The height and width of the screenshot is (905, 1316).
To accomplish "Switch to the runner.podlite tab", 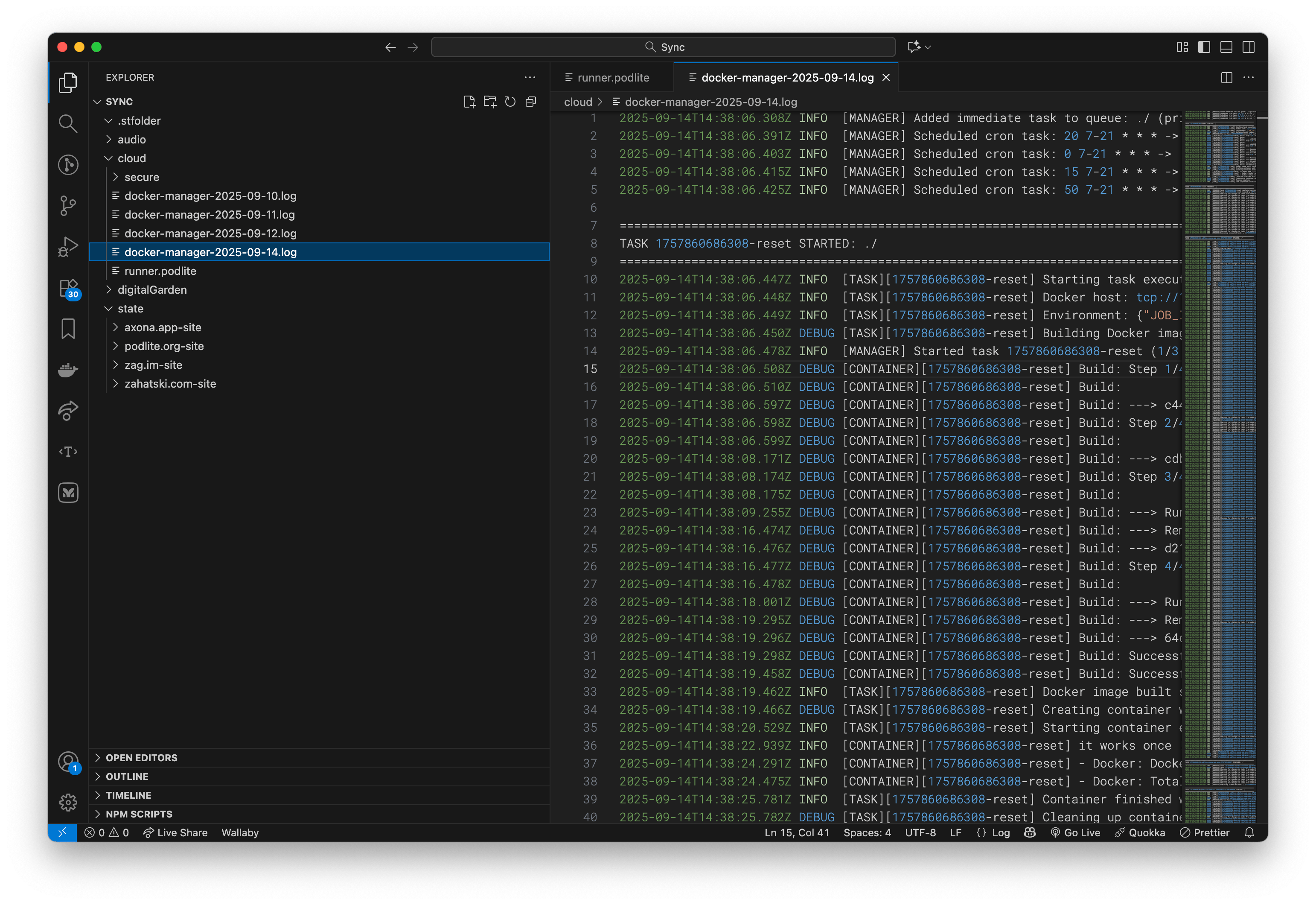I will coord(611,78).
